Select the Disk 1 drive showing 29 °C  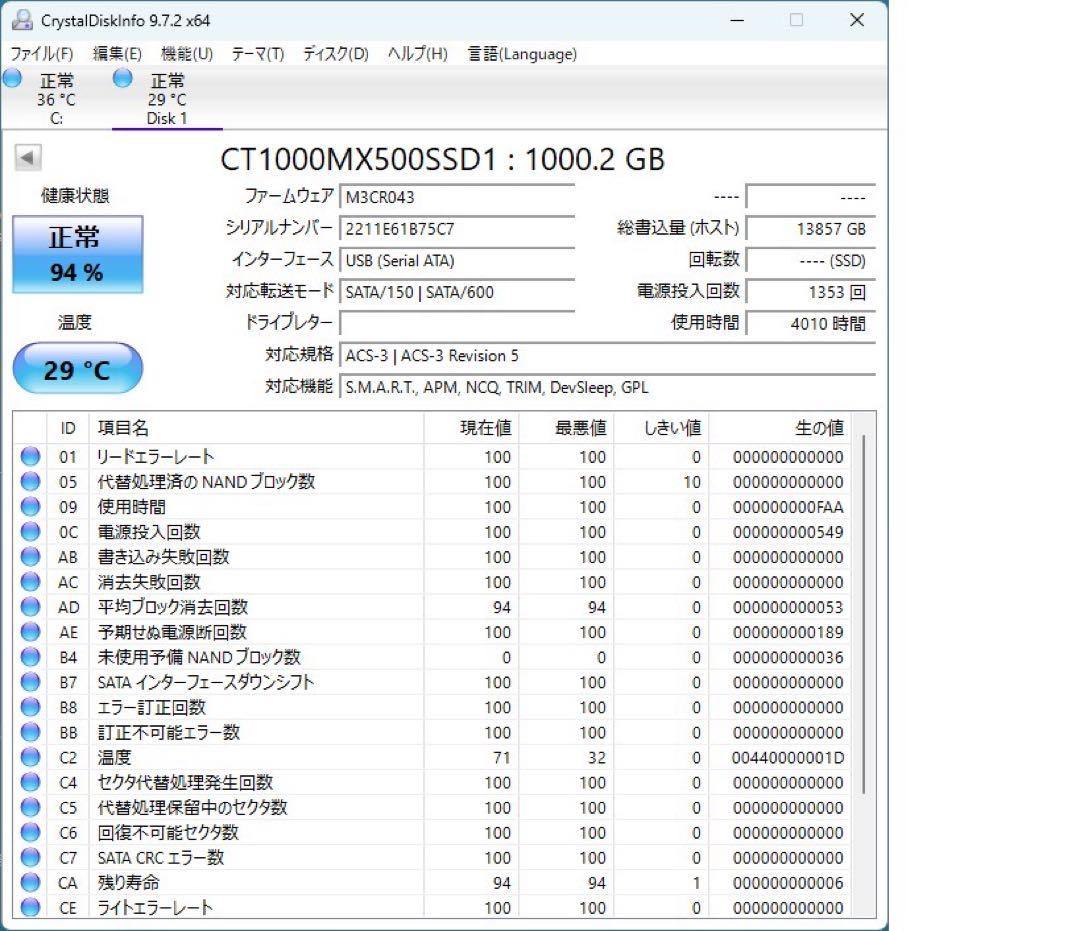(166, 99)
